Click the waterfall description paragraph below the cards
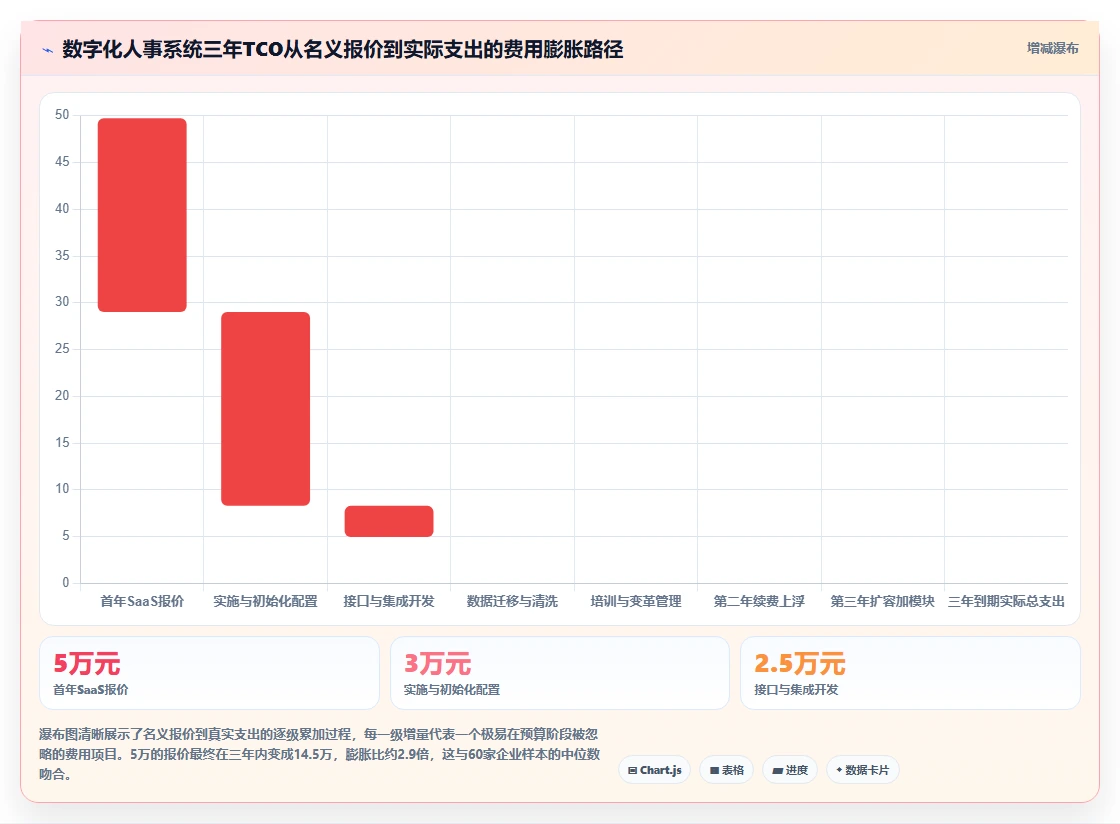Image resolution: width=1120 pixels, height=824 pixels. coord(319,754)
